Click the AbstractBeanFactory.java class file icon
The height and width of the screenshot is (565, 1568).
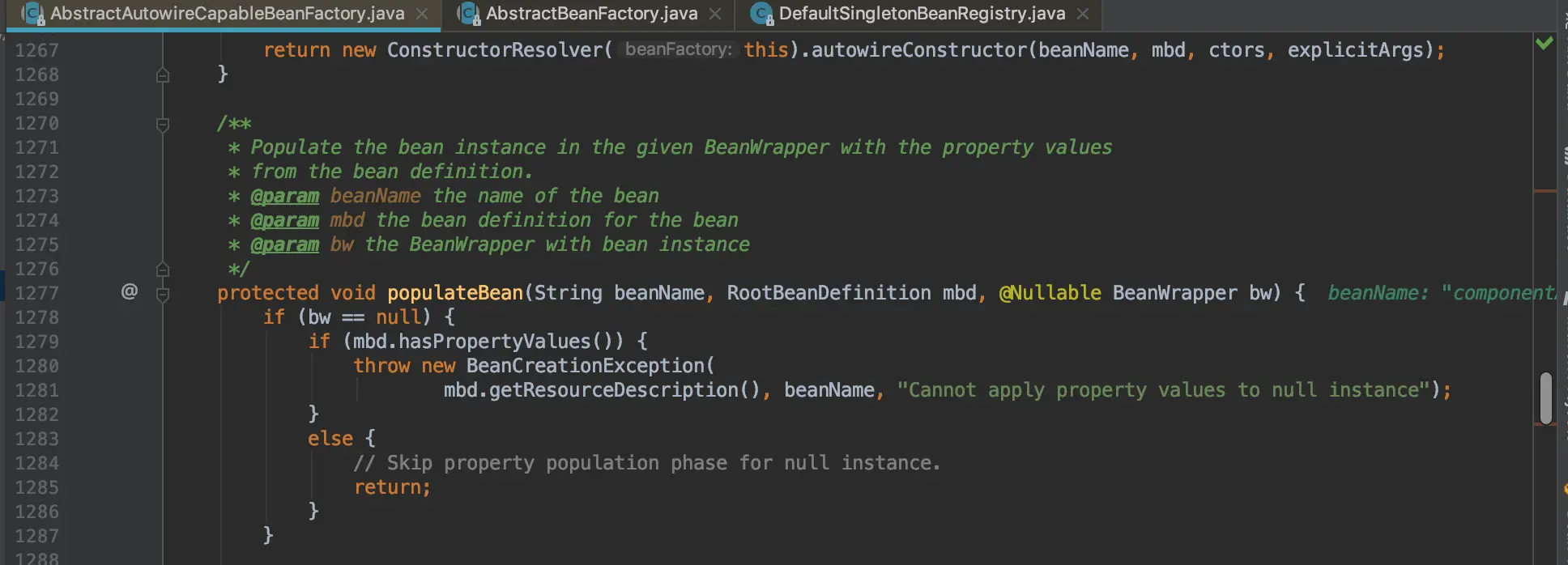(468, 14)
